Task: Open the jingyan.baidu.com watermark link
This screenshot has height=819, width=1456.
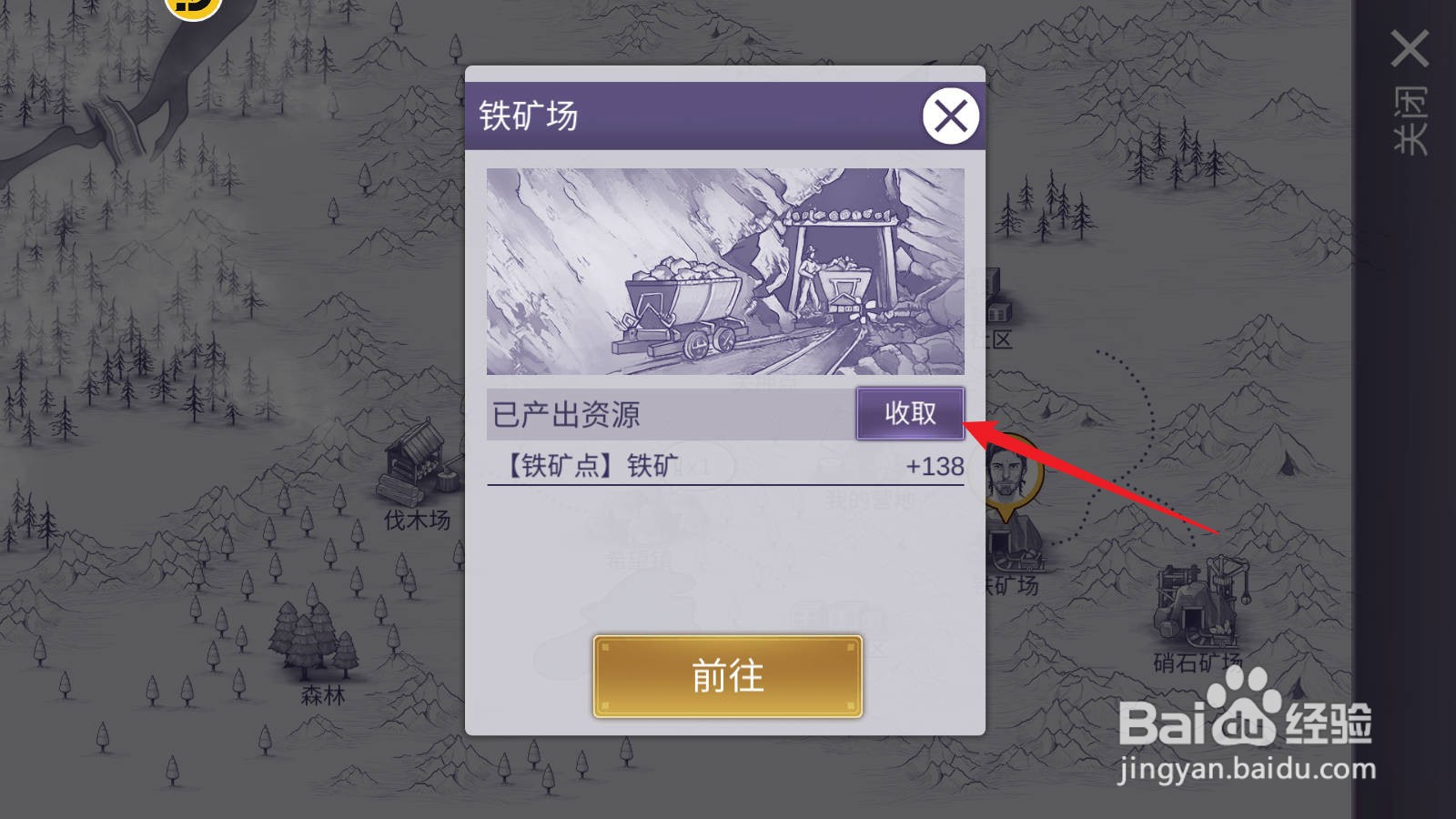Action: tap(1247, 769)
